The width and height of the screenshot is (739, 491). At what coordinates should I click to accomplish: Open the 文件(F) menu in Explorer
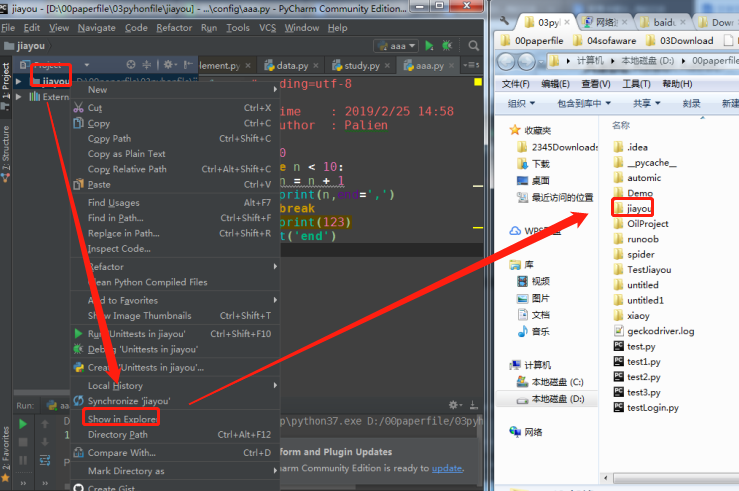click(x=516, y=84)
